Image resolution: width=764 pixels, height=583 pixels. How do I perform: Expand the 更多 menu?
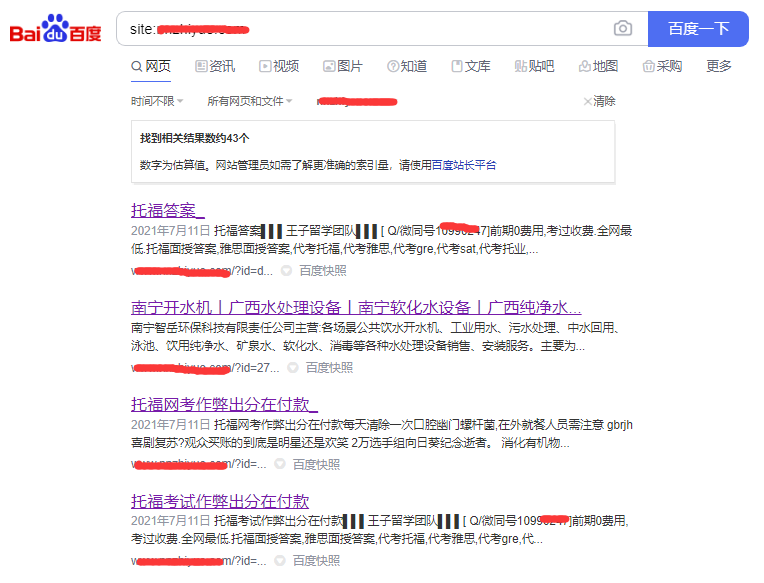719,66
